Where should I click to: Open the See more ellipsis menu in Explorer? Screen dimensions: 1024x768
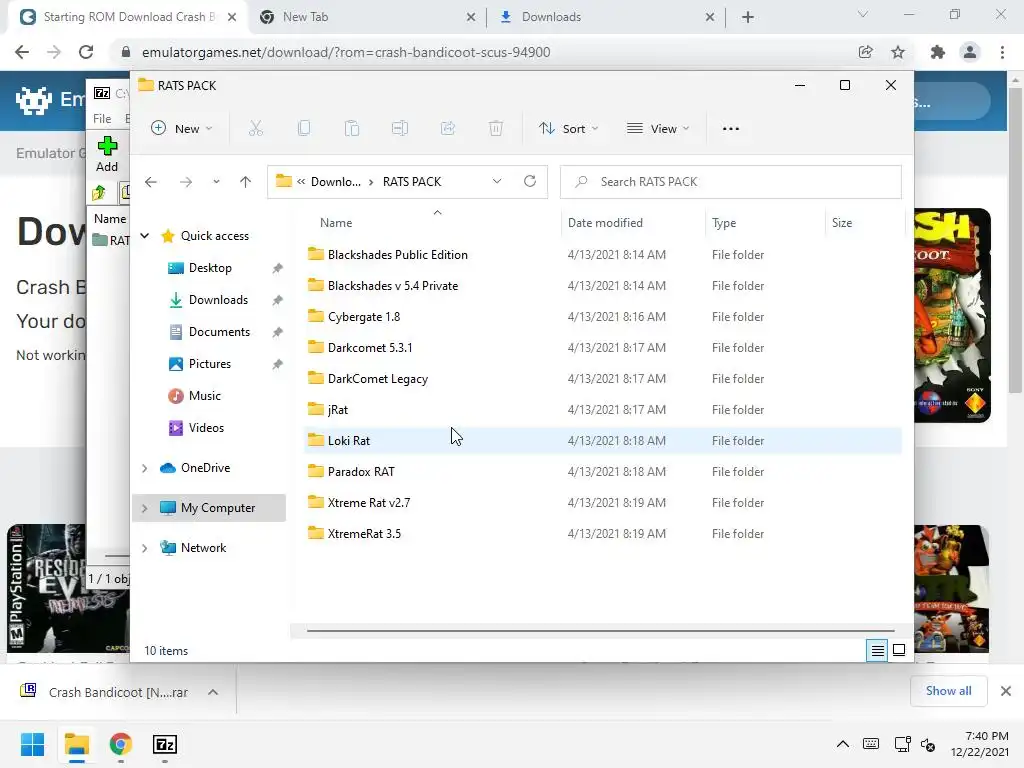(x=731, y=129)
